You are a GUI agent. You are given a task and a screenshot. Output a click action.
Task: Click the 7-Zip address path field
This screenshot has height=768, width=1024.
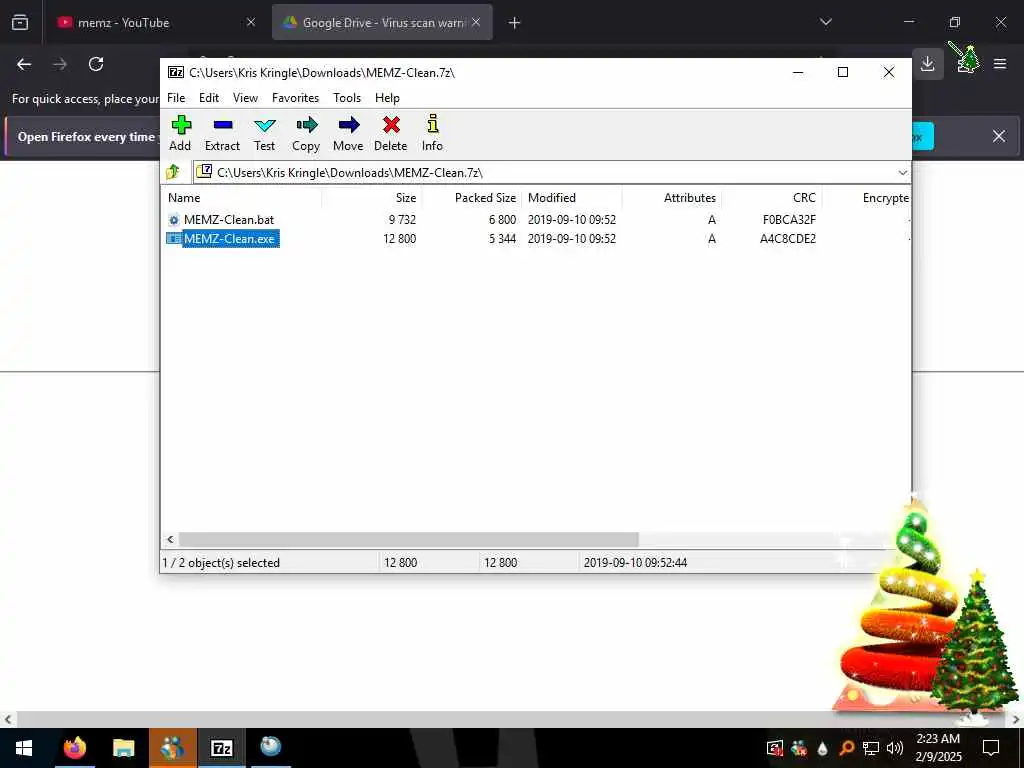pos(552,172)
